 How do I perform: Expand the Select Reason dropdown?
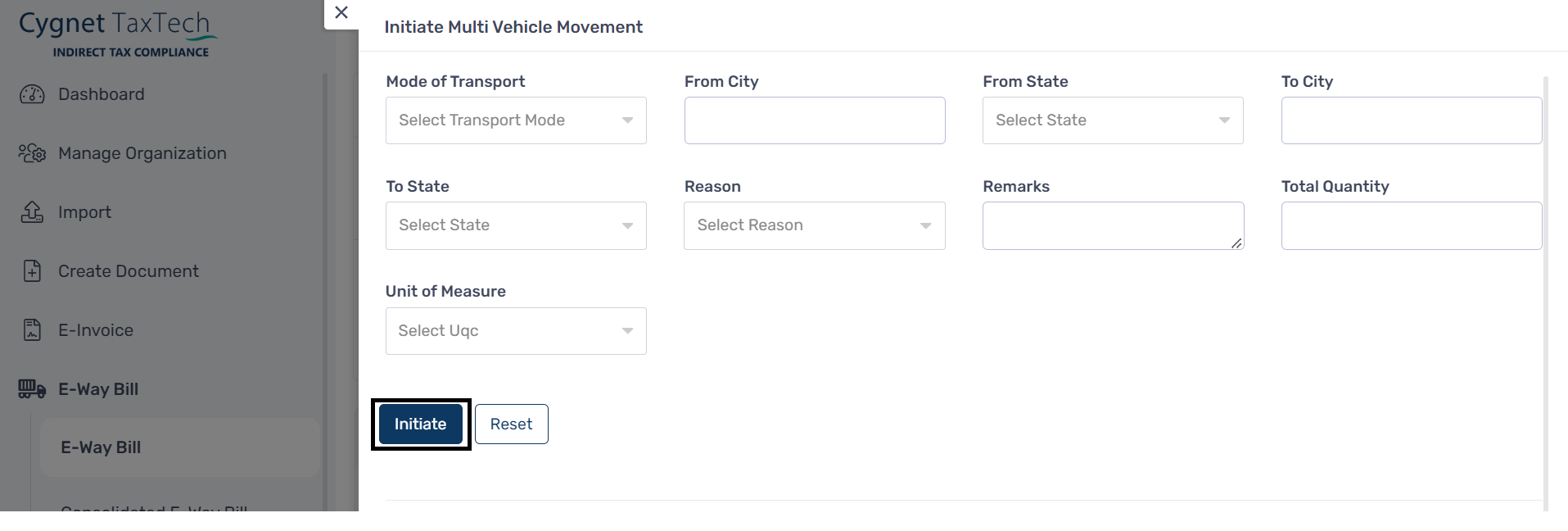[x=815, y=225]
